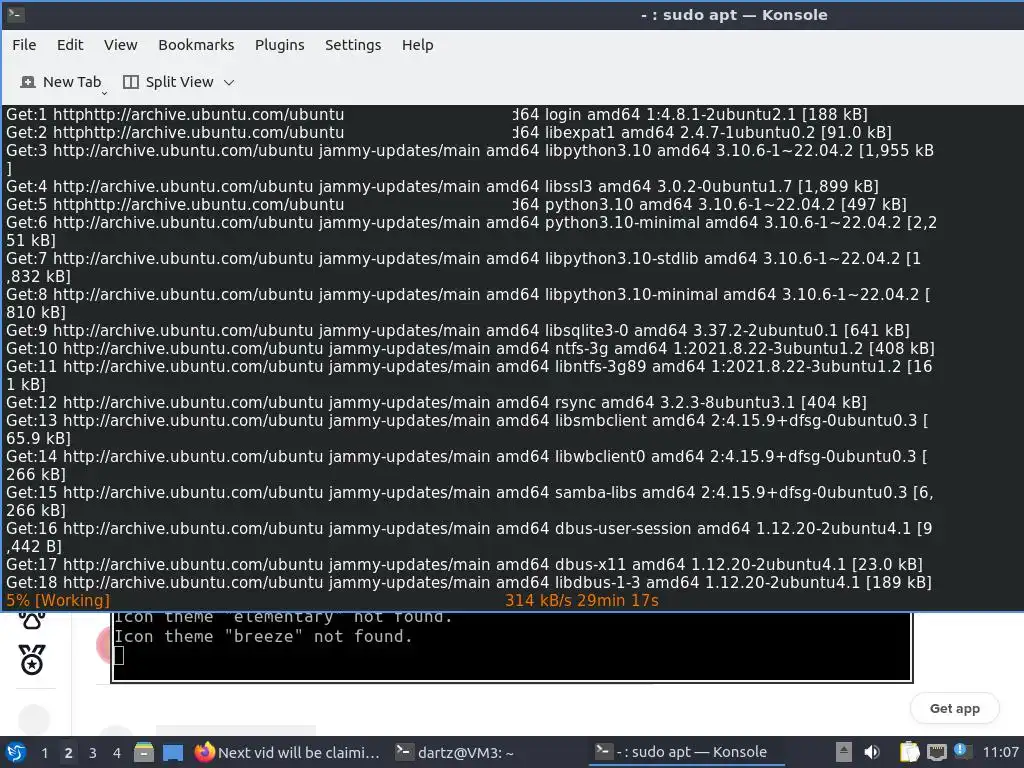Click the medal icon in browser sidebar
The width and height of the screenshot is (1024, 768).
pyautogui.click(x=32, y=659)
